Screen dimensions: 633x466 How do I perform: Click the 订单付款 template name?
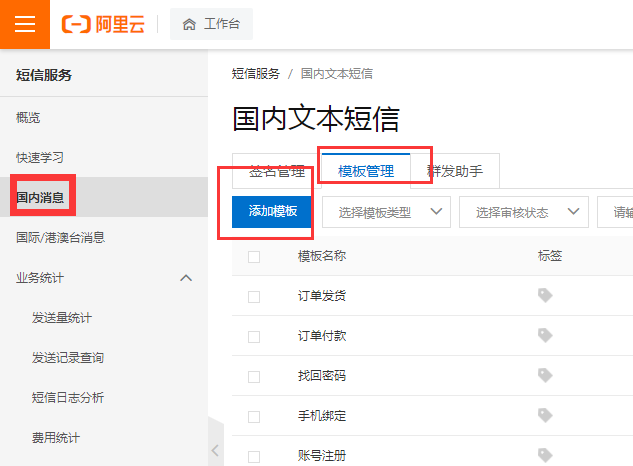(322, 336)
